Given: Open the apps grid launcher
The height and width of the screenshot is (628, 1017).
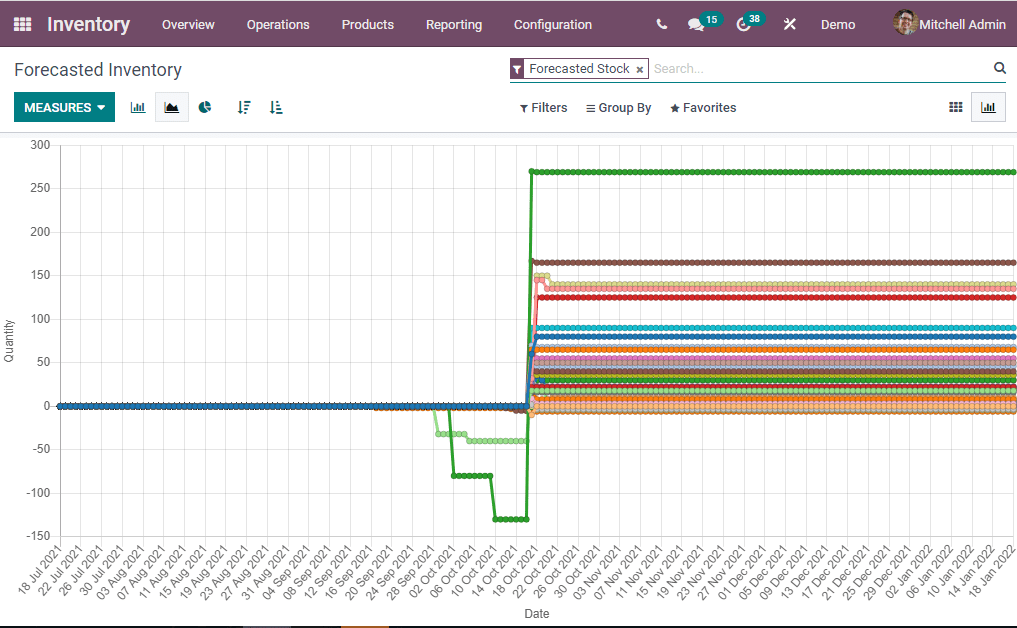Looking at the screenshot, I should [22, 24].
